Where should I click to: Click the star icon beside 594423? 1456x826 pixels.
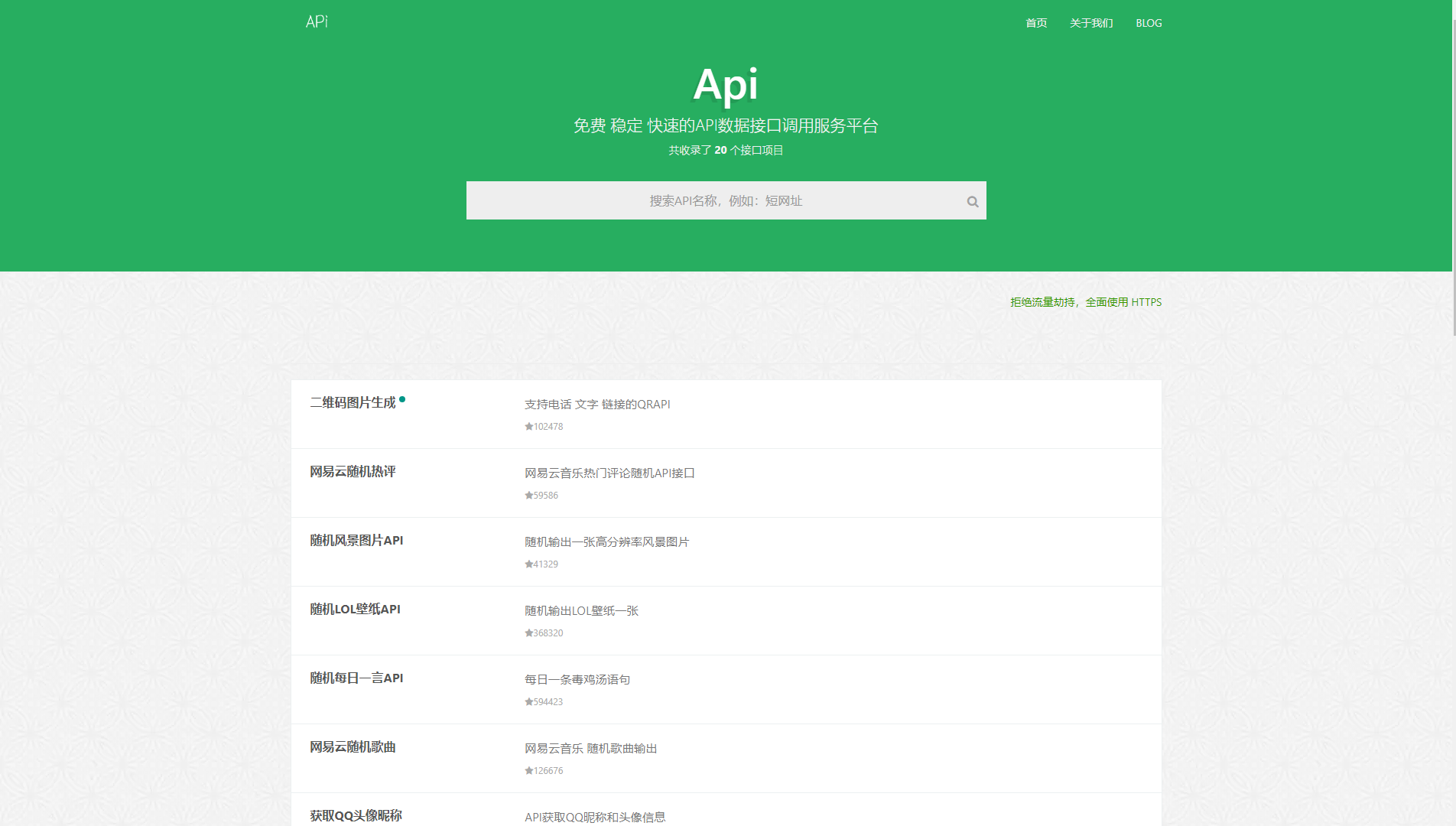click(528, 701)
